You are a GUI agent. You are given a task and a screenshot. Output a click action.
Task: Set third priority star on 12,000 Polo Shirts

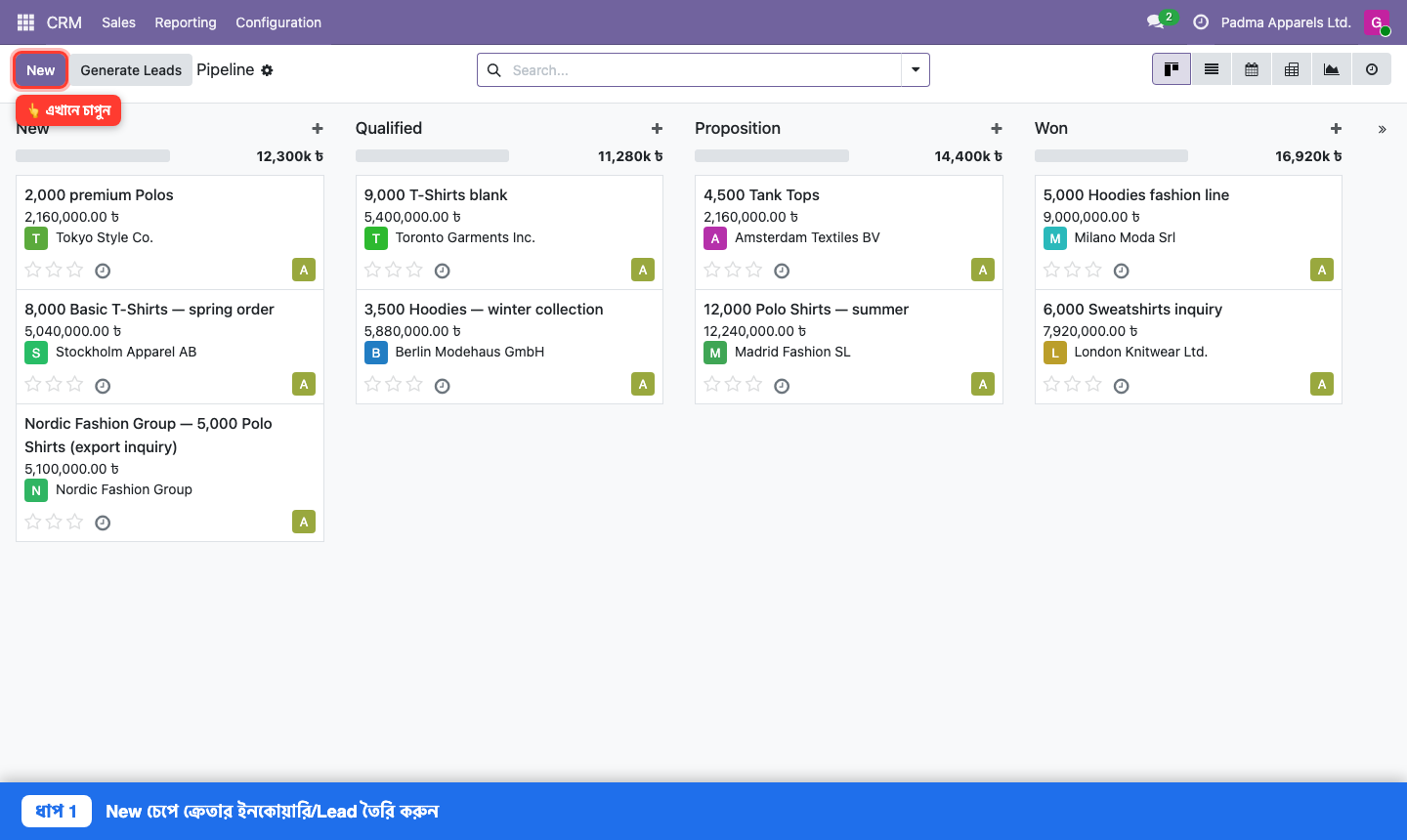(x=754, y=384)
